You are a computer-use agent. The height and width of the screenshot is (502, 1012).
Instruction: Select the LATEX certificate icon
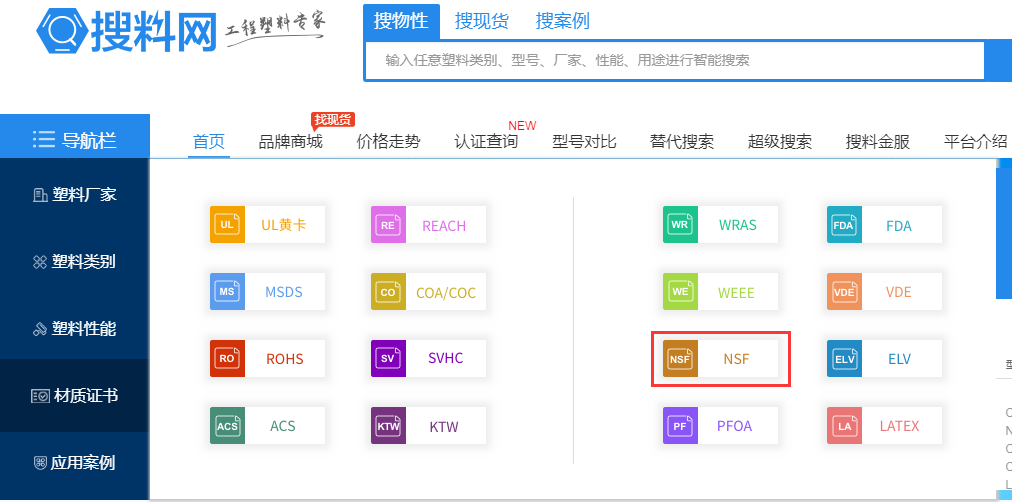click(843, 425)
